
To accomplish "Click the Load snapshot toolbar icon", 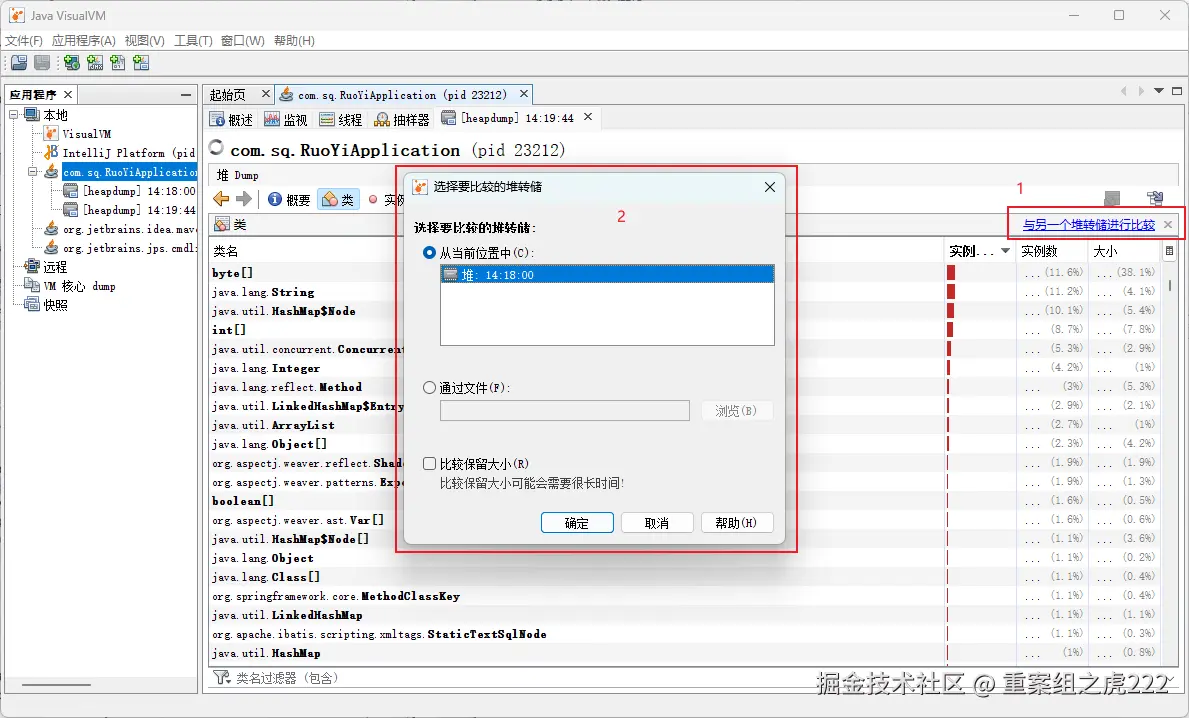I will (19, 63).
